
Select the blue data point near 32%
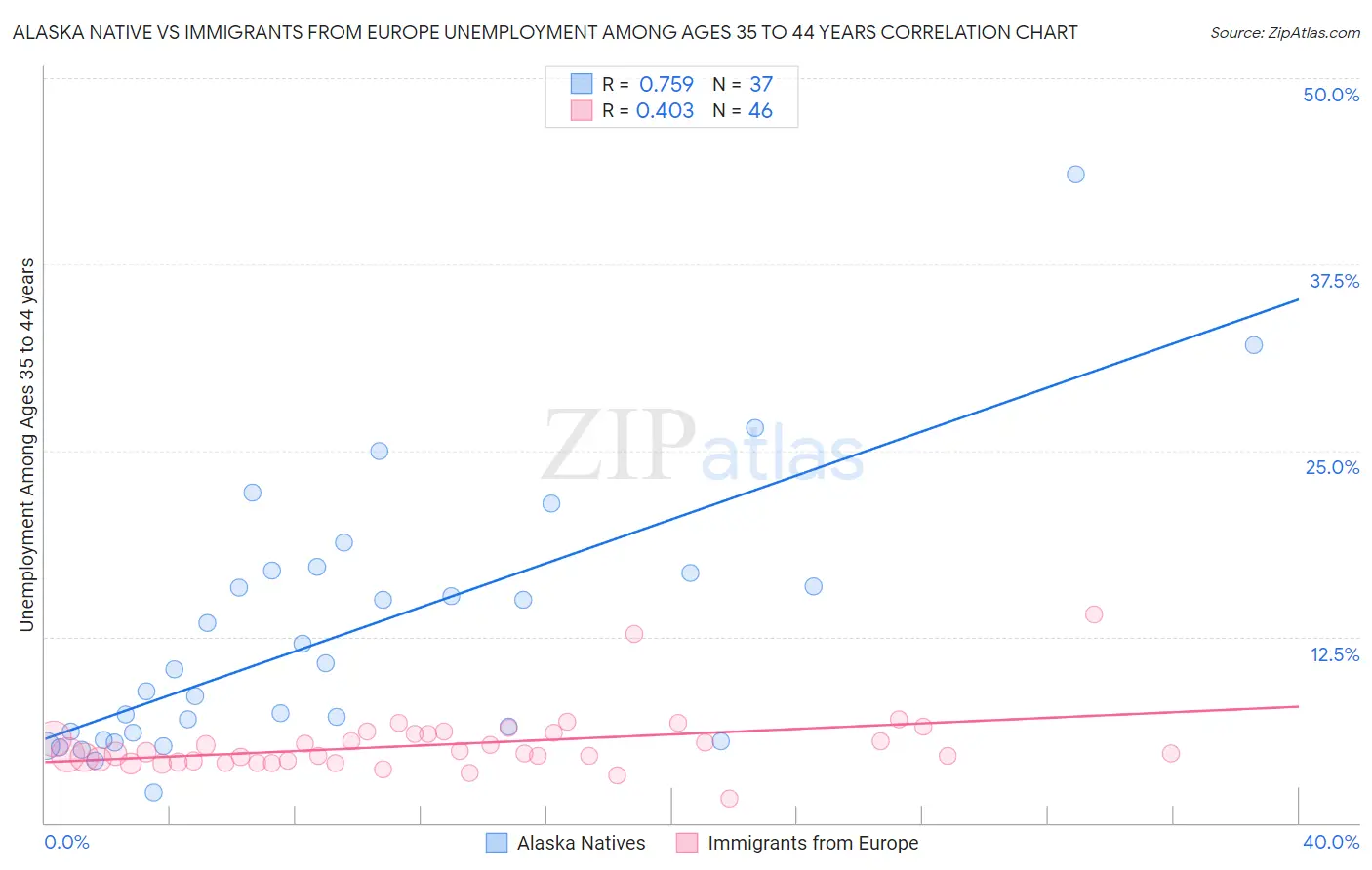pos(1254,345)
